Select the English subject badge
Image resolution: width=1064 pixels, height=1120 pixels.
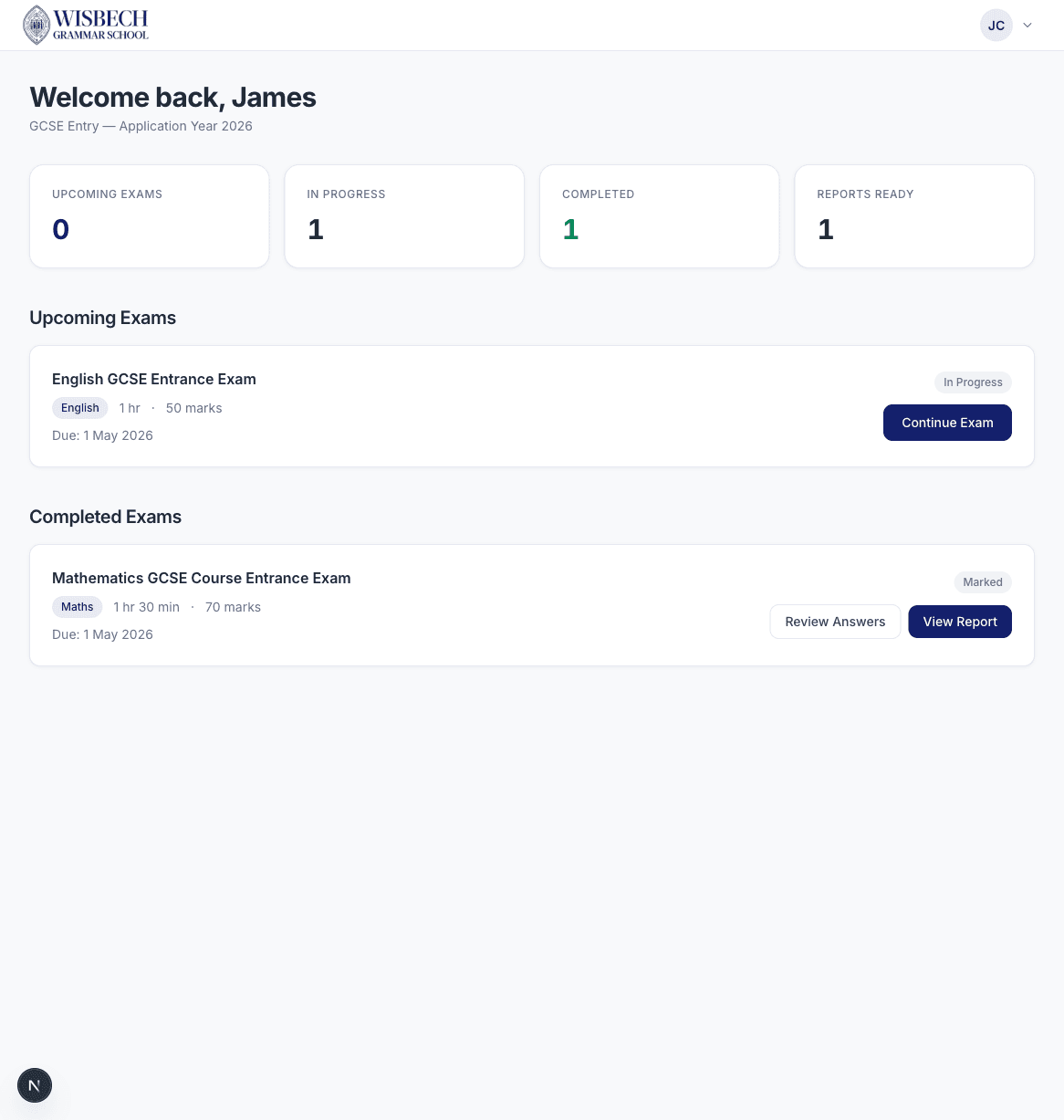tap(79, 408)
